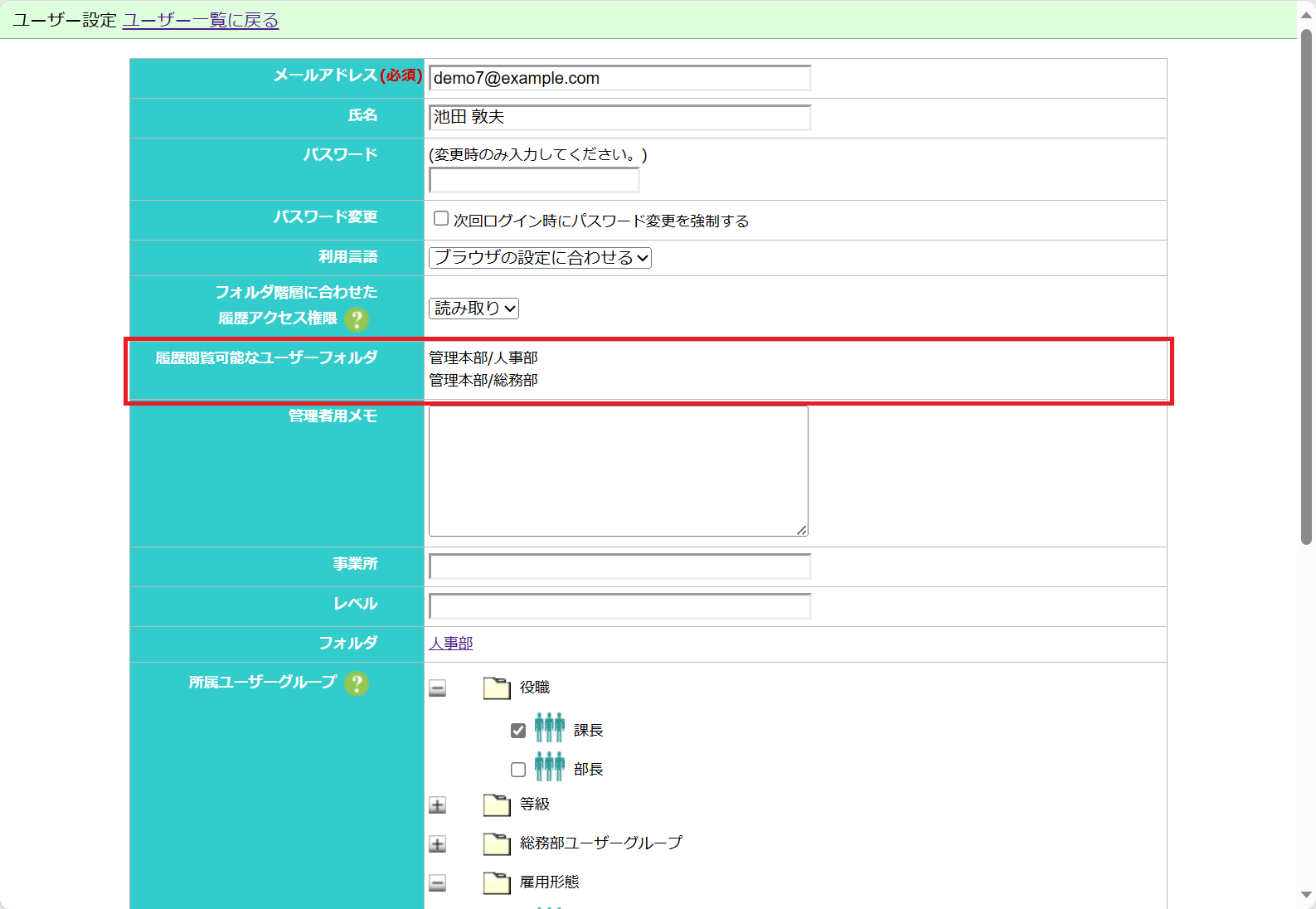
Task: Click the 履歴閲覧可能なユーザーフォルダ label
Action: tap(266, 357)
